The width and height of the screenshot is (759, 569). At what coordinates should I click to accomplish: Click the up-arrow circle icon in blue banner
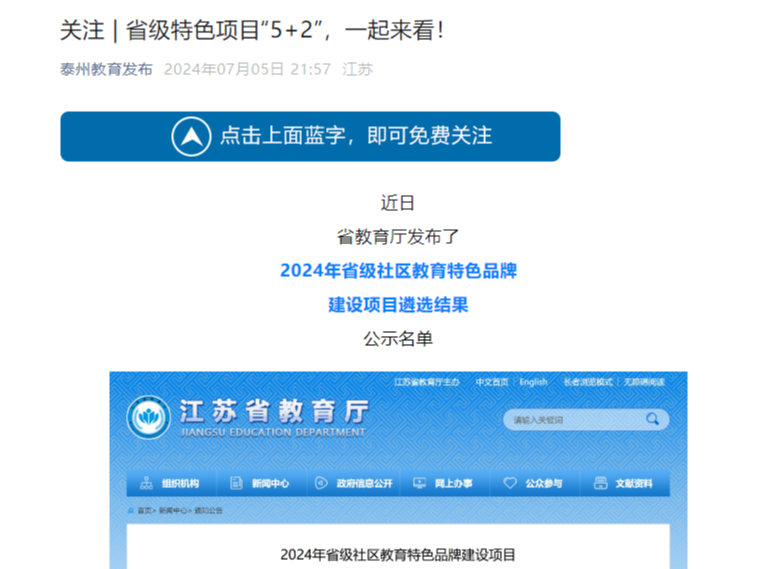191,136
